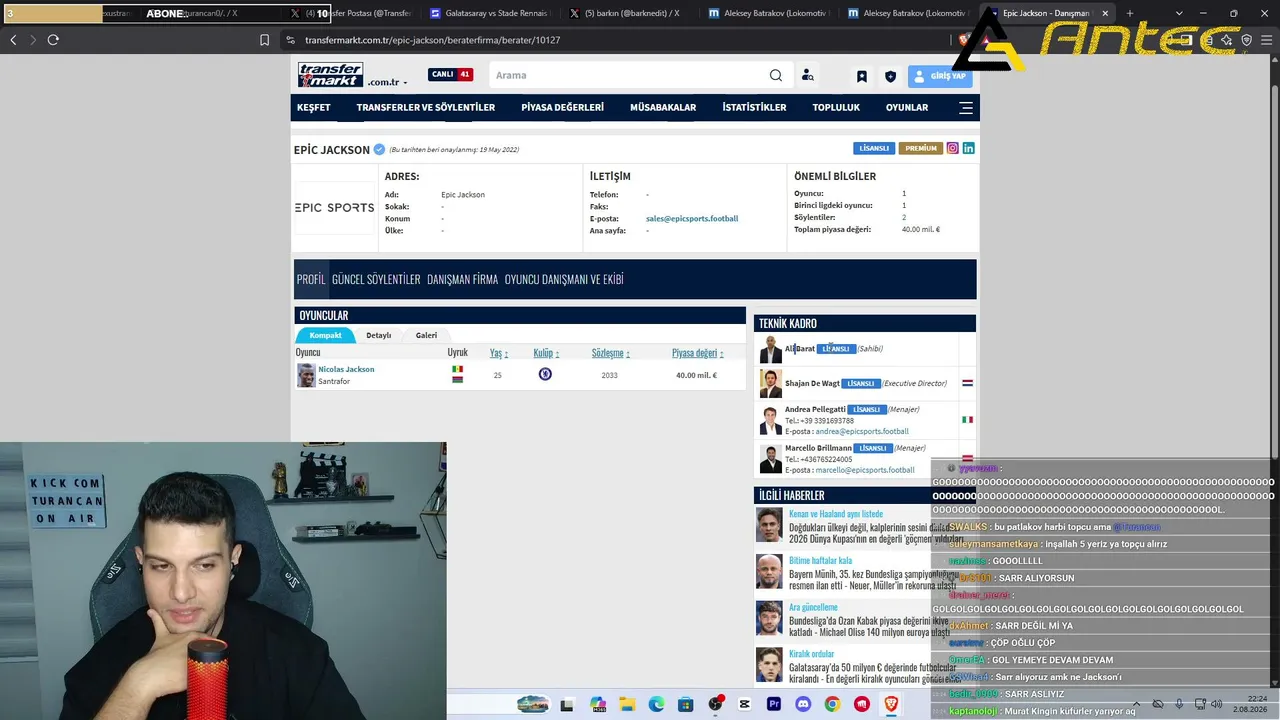Click the Epic Sports agency logo
Screen dimensions: 1280x720
coord(334,207)
